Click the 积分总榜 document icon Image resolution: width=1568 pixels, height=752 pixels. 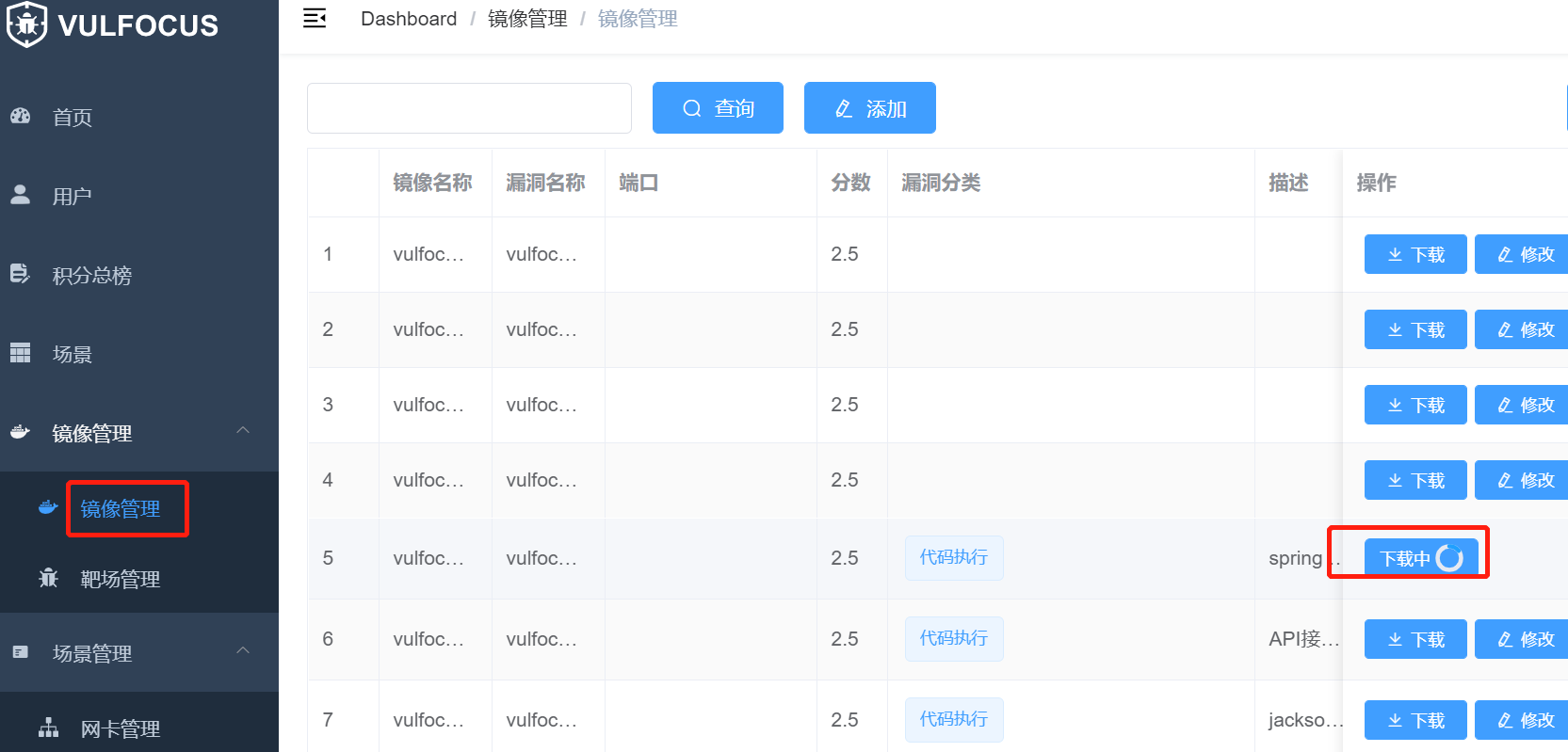[20, 273]
